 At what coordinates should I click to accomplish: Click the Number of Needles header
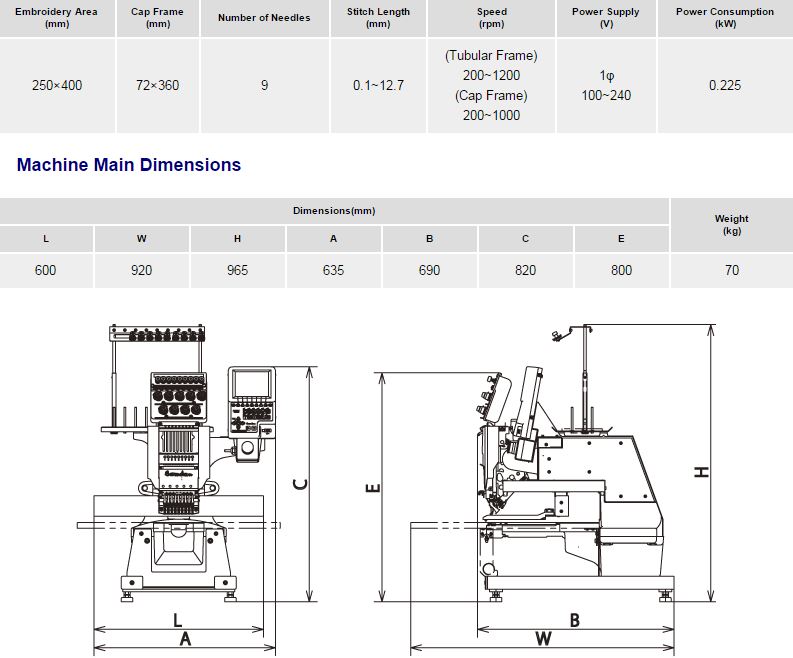(264, 18)
